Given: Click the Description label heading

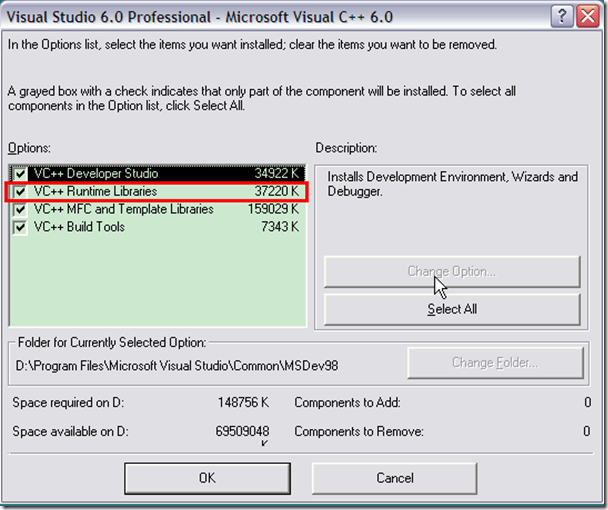Looking at the screenshot, I should click(x=346, y=148).
